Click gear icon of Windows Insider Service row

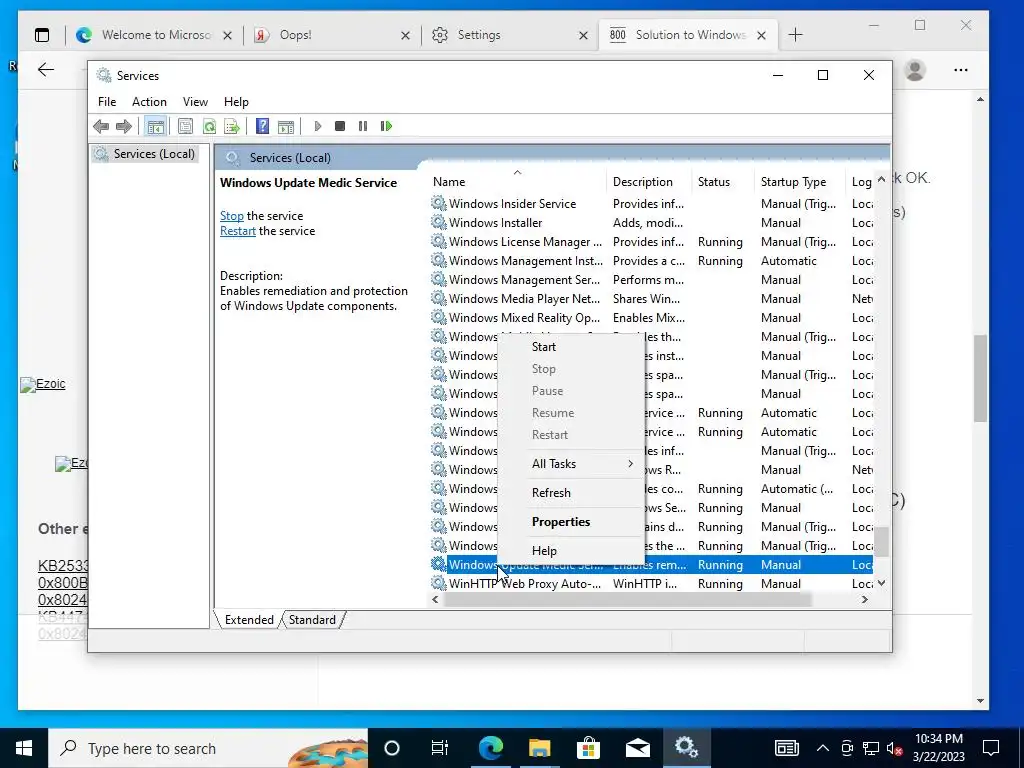tap(439, 203)
